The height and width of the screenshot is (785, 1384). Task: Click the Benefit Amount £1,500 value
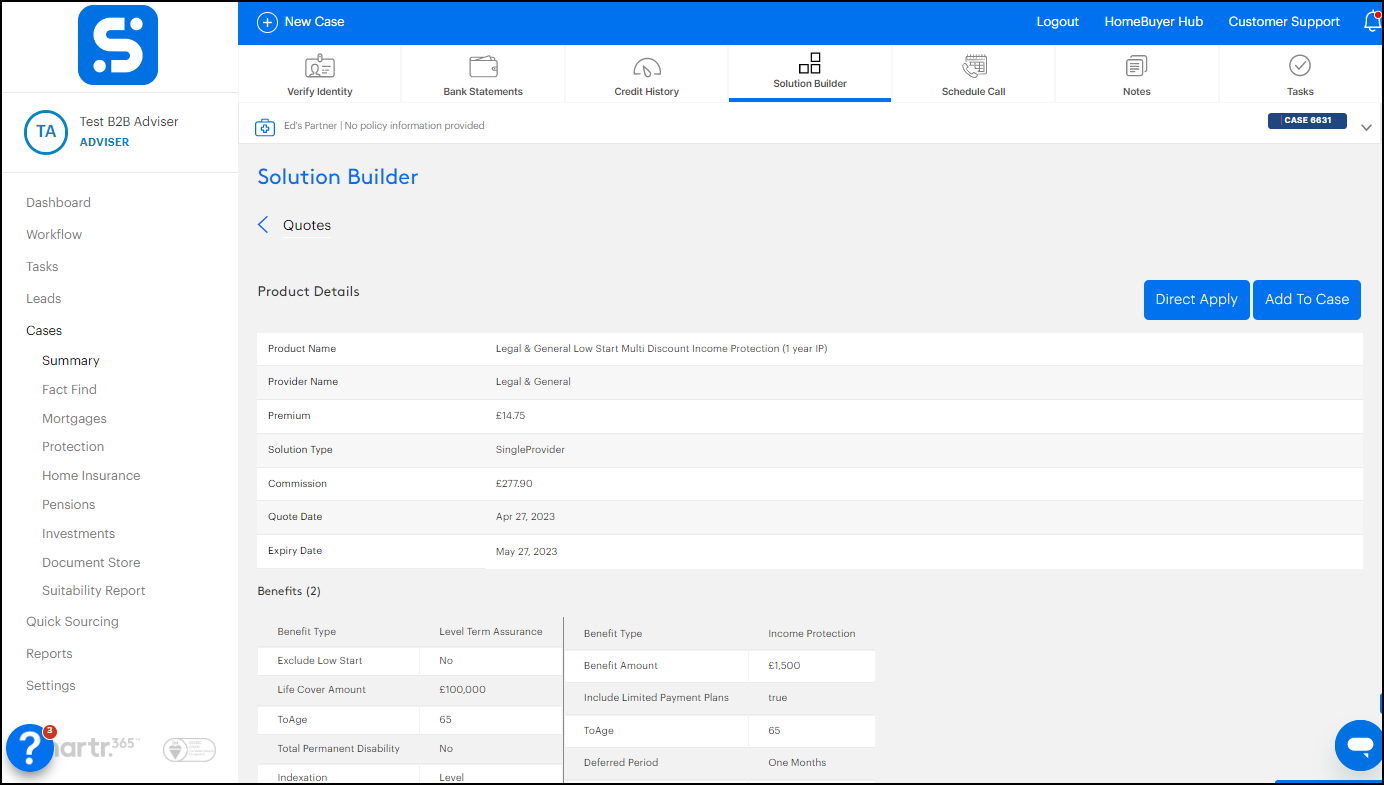784,666
